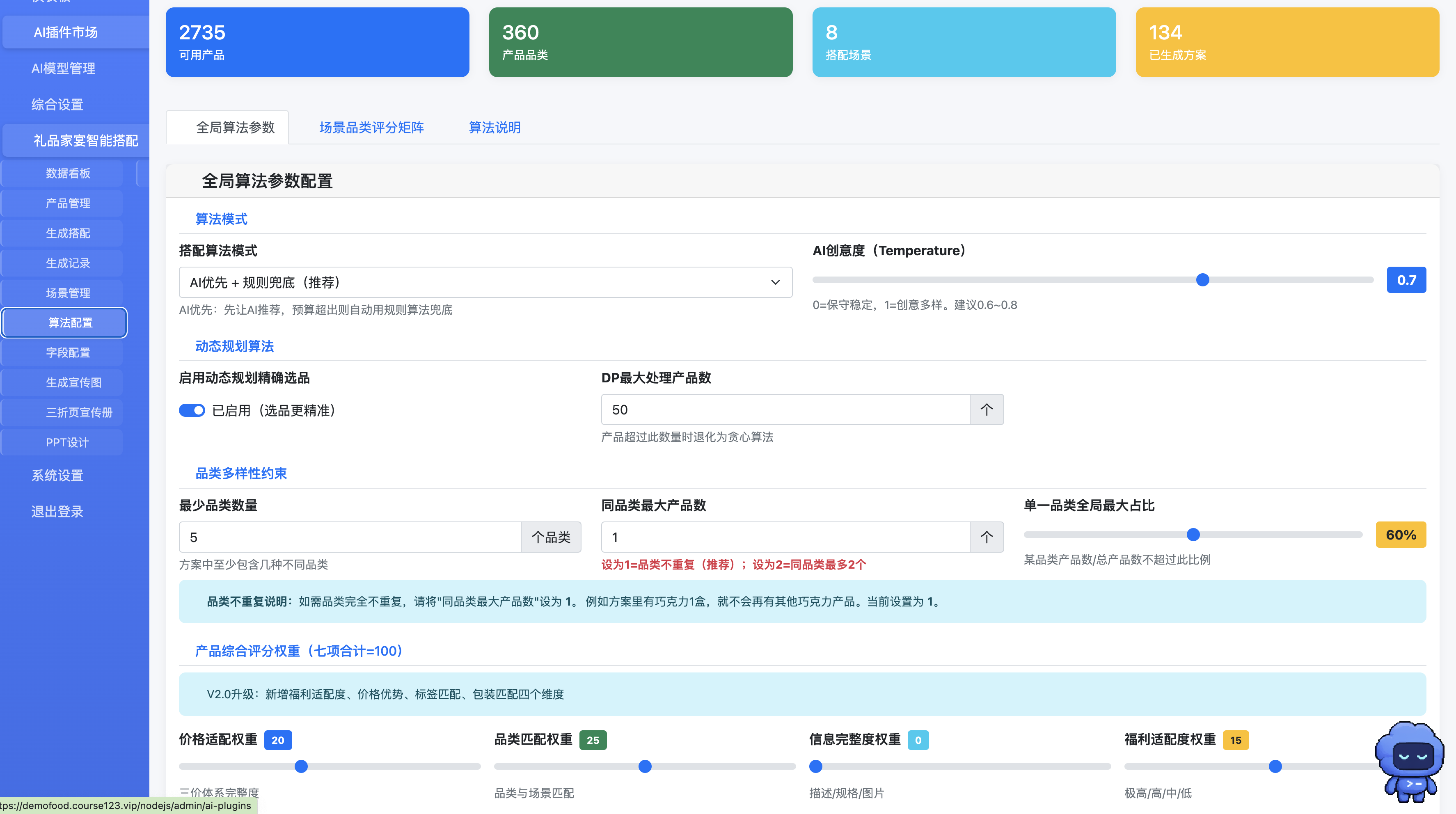The width and height of the screenshot is (1456, 814).
Task: Switch to the 场景品类评分矩阵 tab
Action: tap(371, 128)
